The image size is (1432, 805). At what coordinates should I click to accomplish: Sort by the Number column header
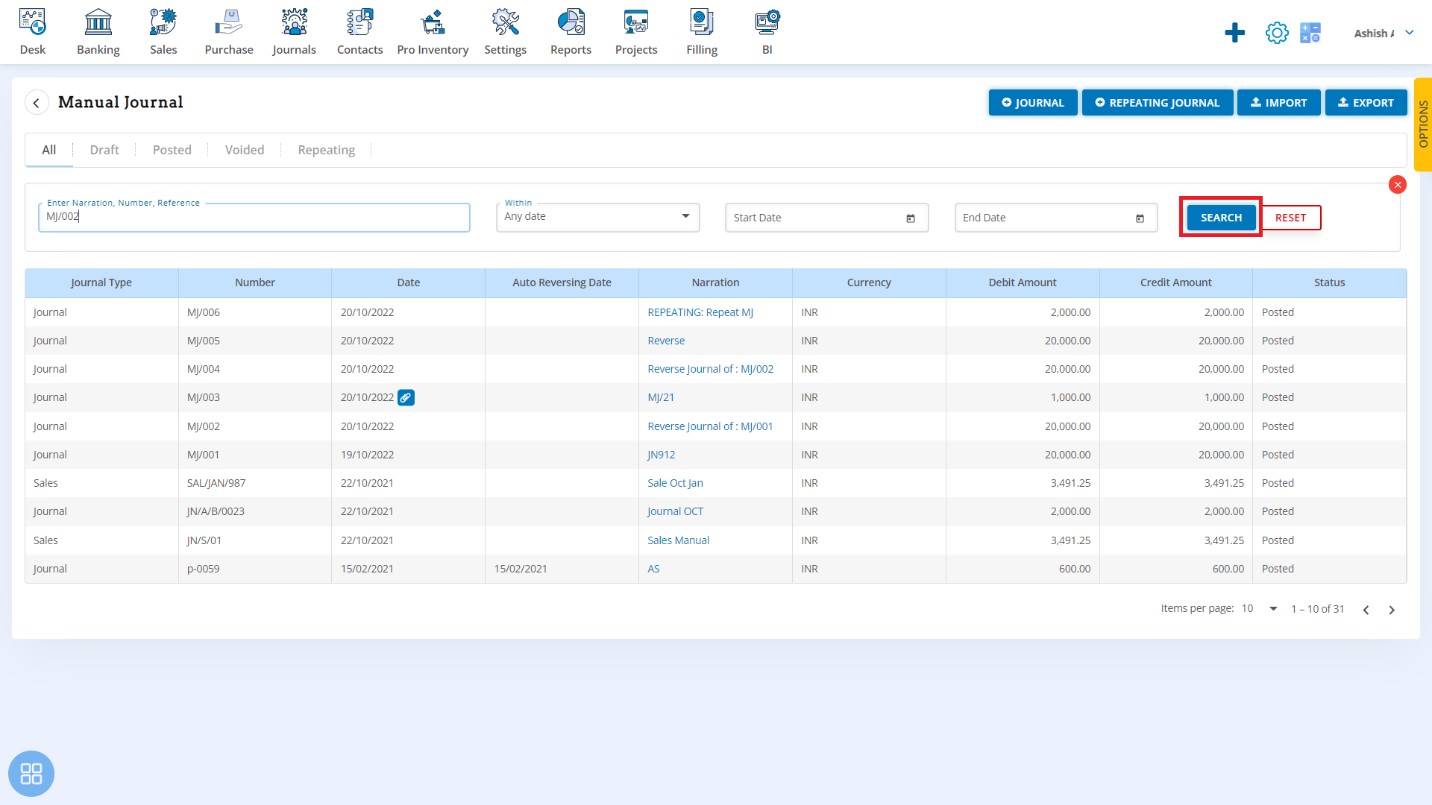tap(255, 283)
